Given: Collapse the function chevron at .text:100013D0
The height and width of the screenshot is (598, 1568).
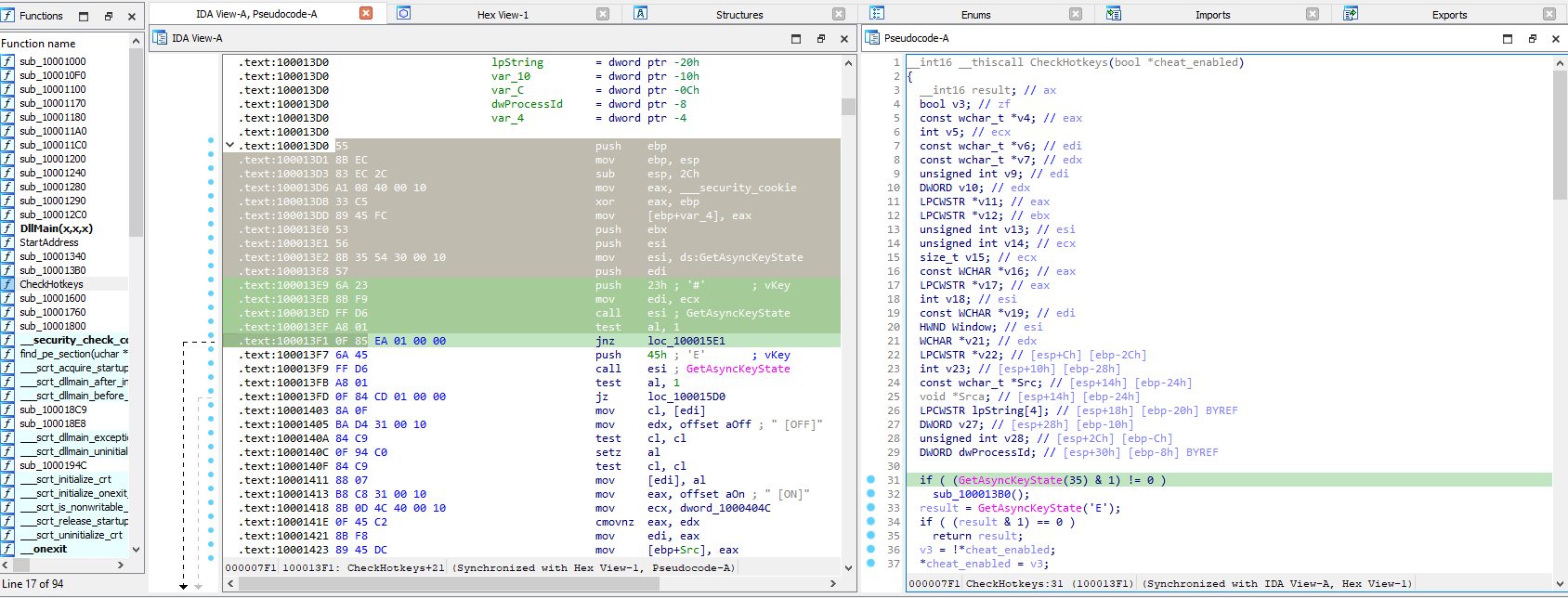Looking at the screenshot, I should (229, 146).
